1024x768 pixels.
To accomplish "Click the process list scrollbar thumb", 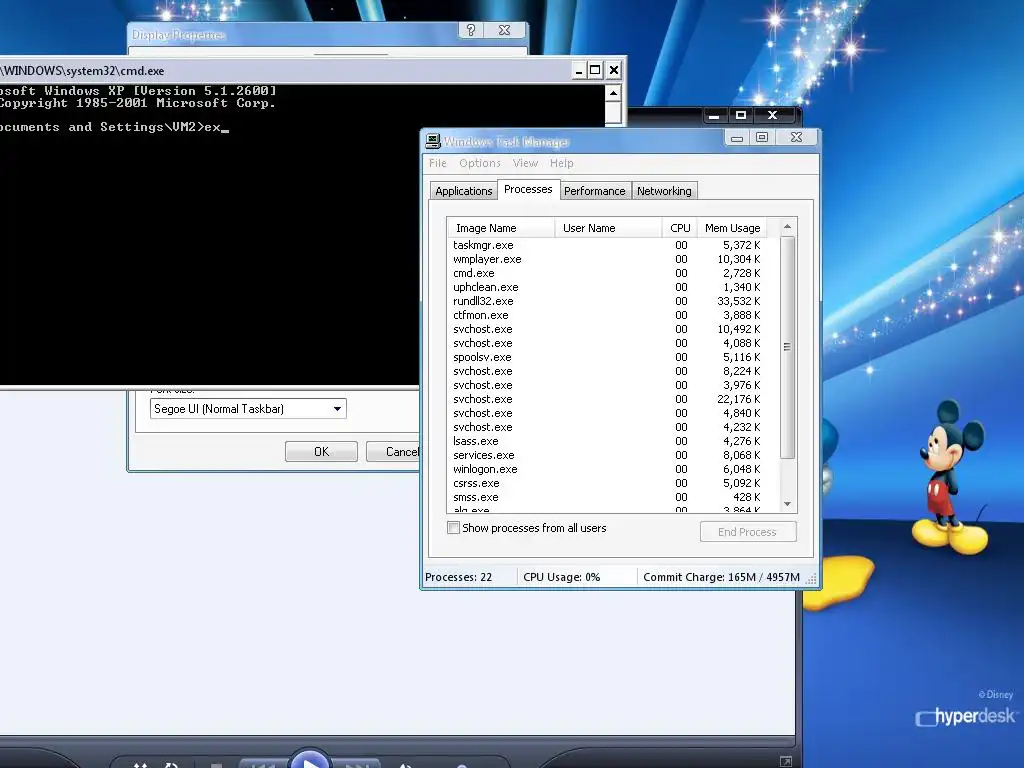I will [788, 347].
